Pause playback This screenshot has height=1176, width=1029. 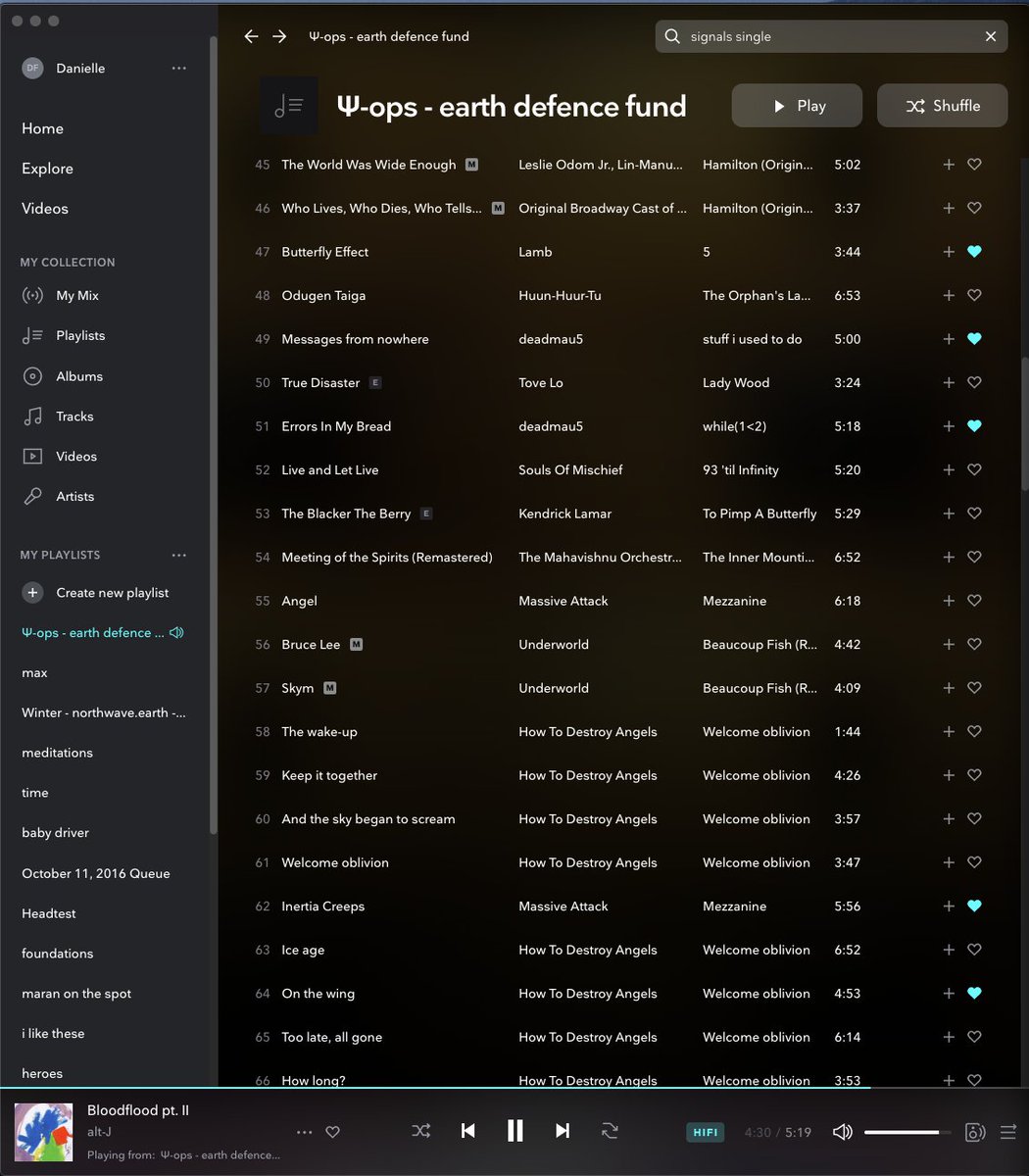click(514, 1131)
